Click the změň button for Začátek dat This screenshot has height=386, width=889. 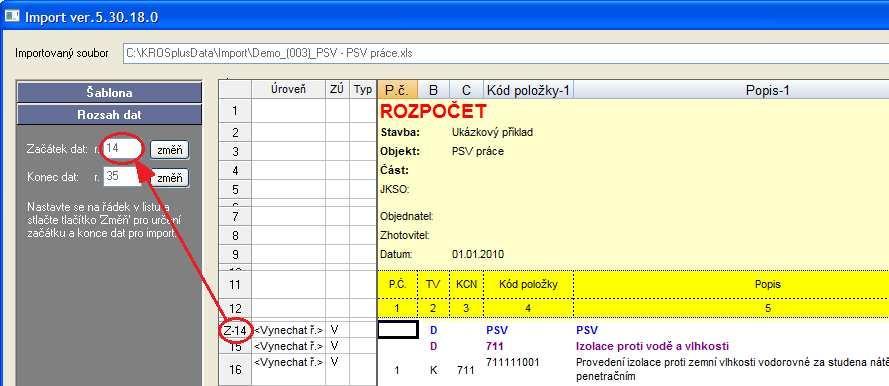(x=170, y=150)
